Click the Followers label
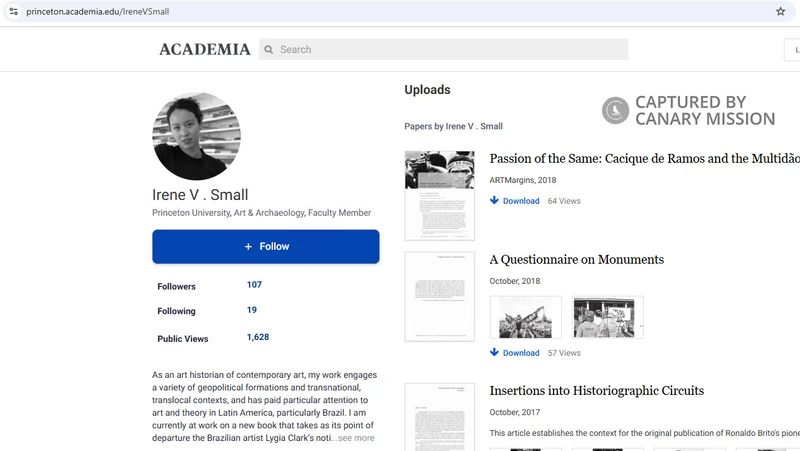This screenshot has height=451, width=800. click(x=176, y=287)
